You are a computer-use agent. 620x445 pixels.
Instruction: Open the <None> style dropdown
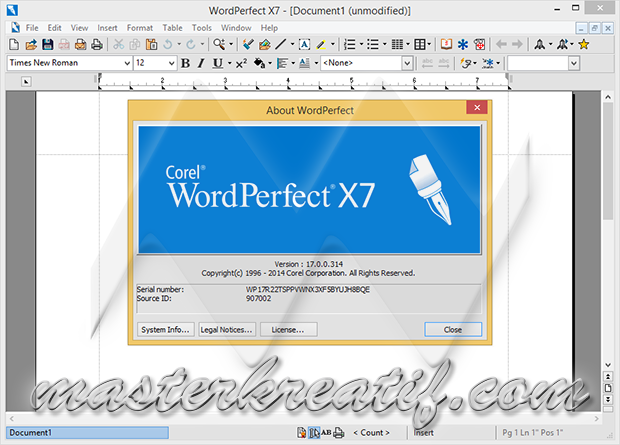click(x=407, y=63)
